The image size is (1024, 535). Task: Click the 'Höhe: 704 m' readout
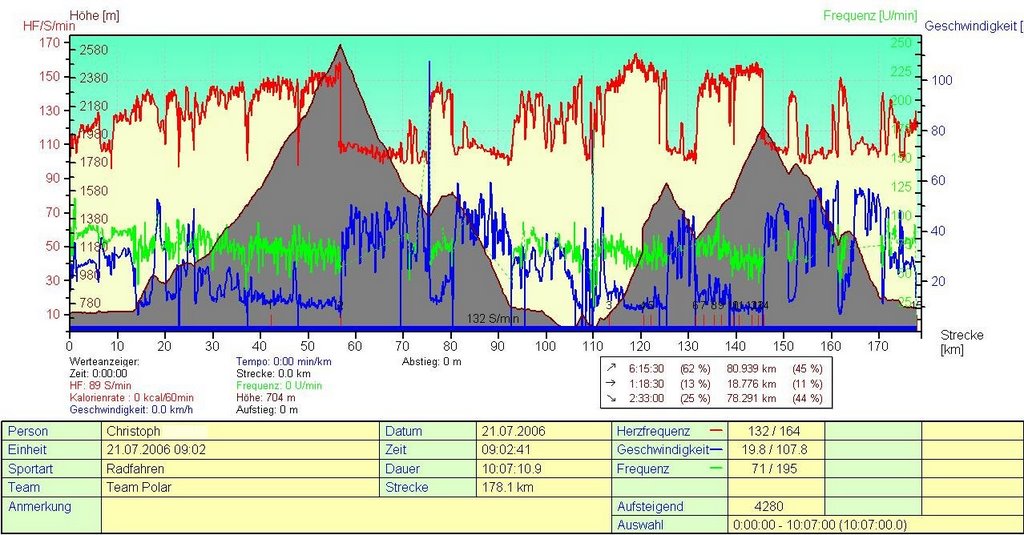tap(265, 397)
